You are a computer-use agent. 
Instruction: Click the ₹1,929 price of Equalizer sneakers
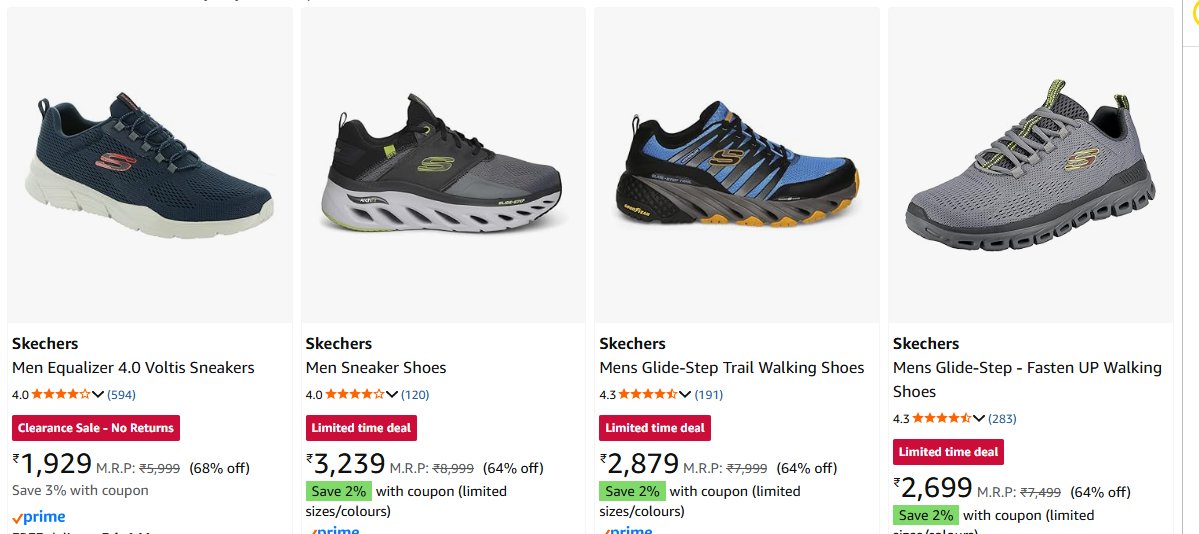click(52, 465)
